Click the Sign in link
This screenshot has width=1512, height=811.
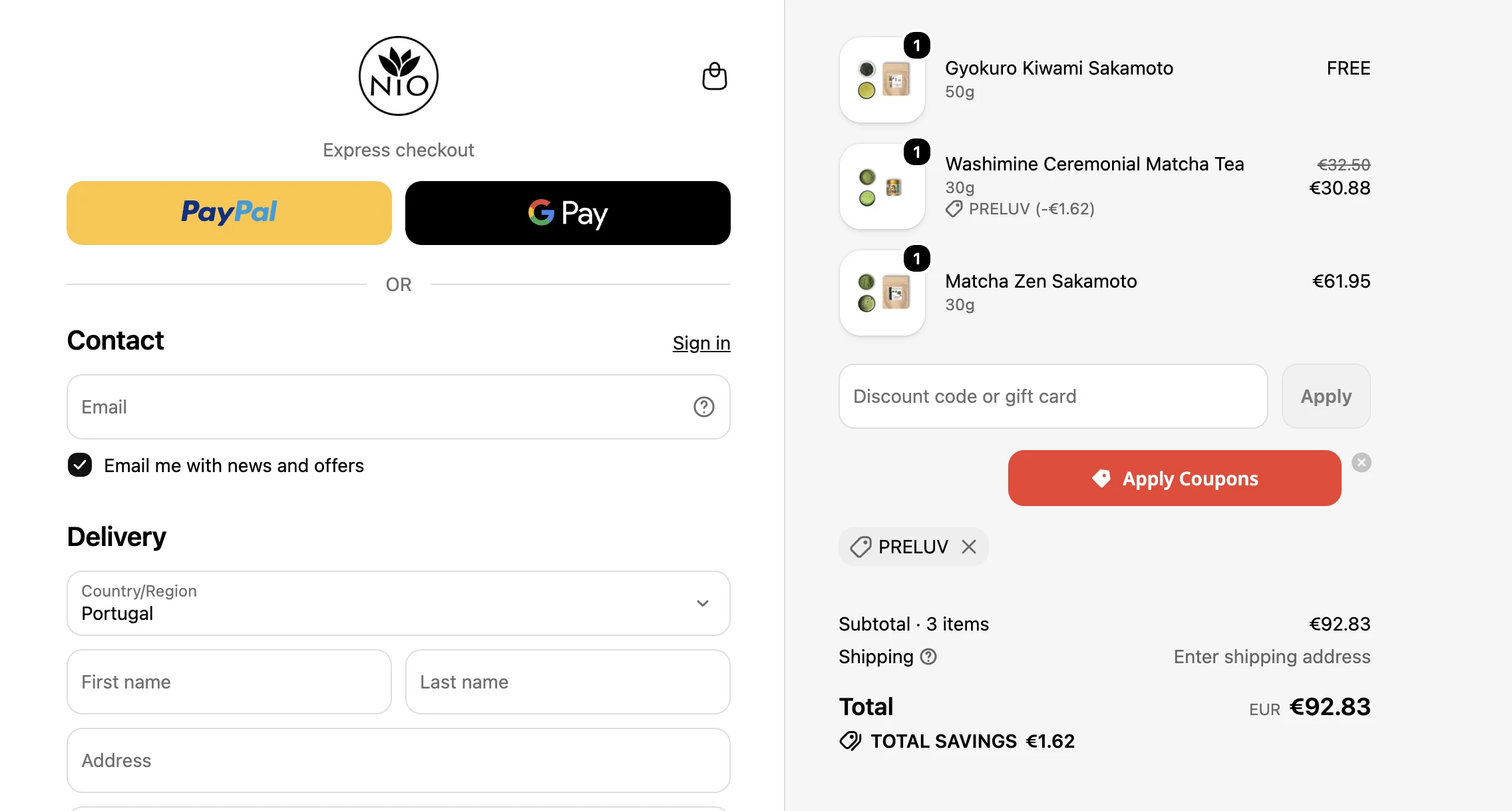(701, 343)
